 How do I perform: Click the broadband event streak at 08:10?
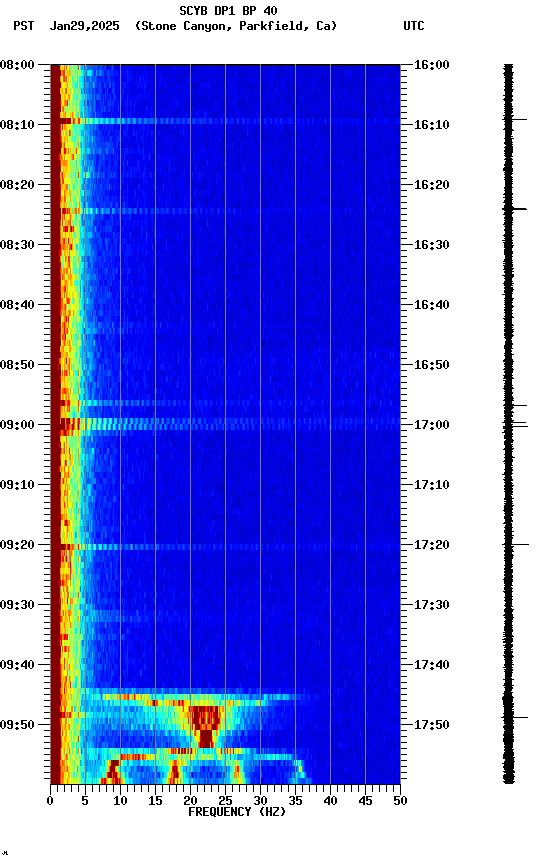(230, 121)
